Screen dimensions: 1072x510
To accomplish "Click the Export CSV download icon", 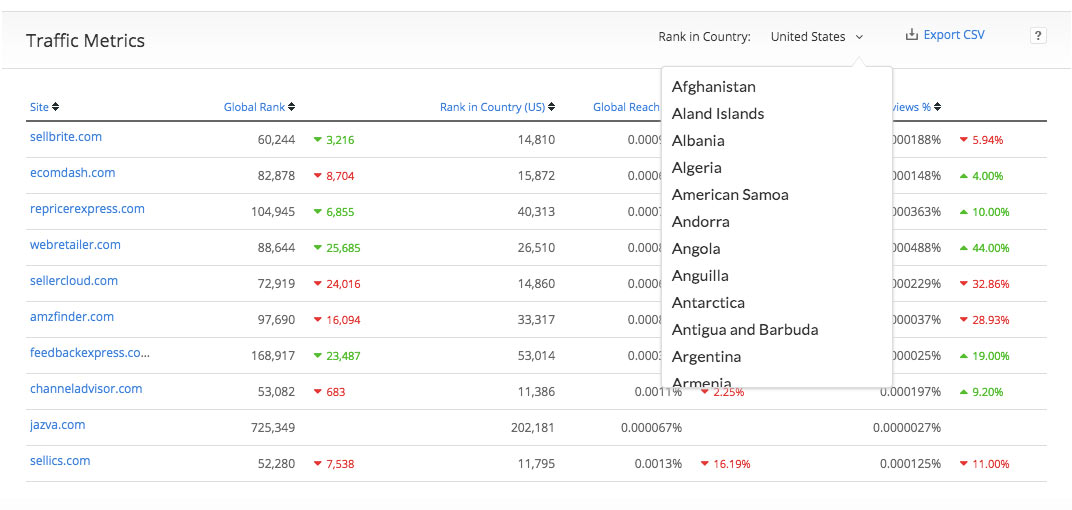I will coord(911,35).
